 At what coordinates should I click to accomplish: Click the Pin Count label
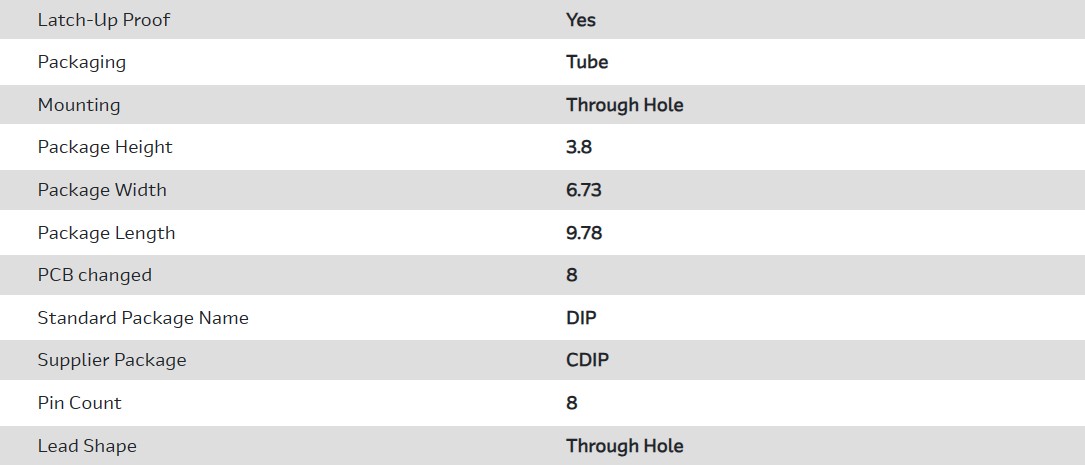[x=79, y=403]
